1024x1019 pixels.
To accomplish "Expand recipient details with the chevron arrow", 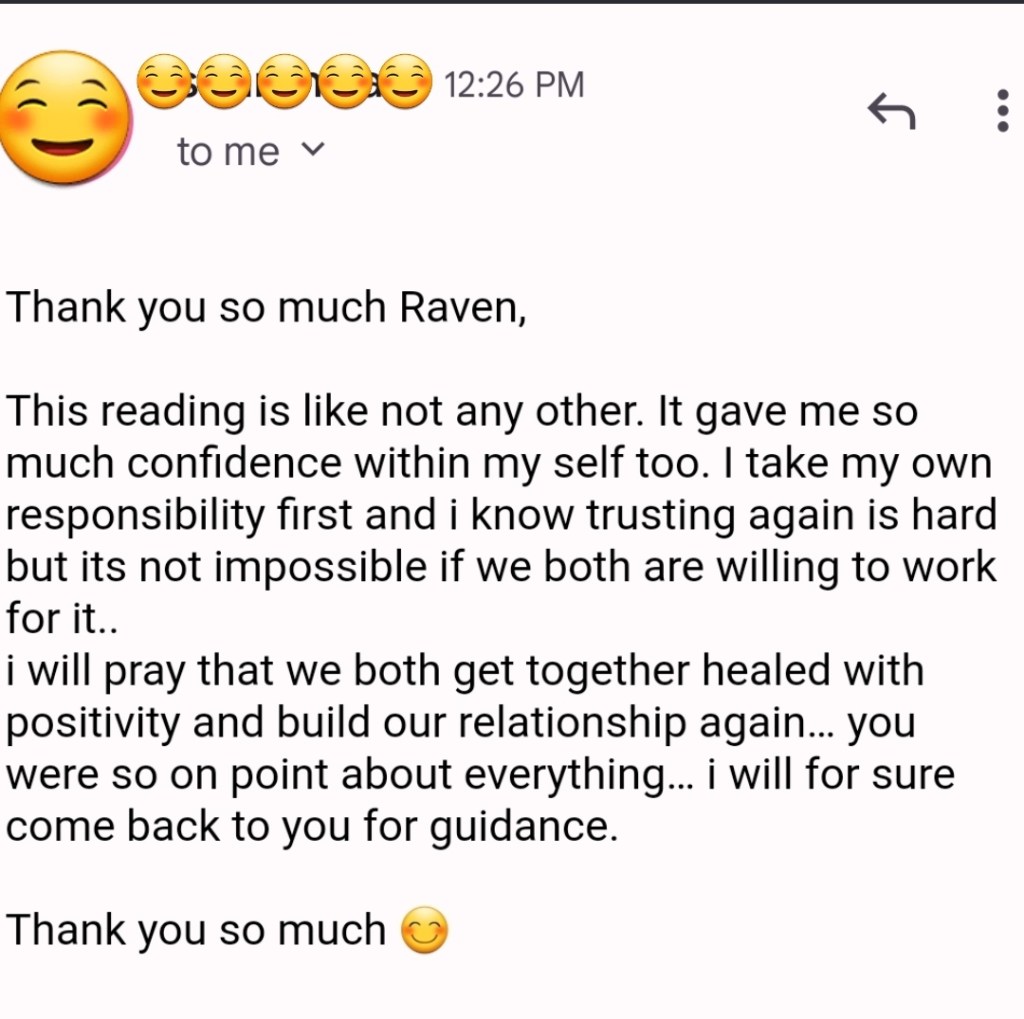I will 313,150.
